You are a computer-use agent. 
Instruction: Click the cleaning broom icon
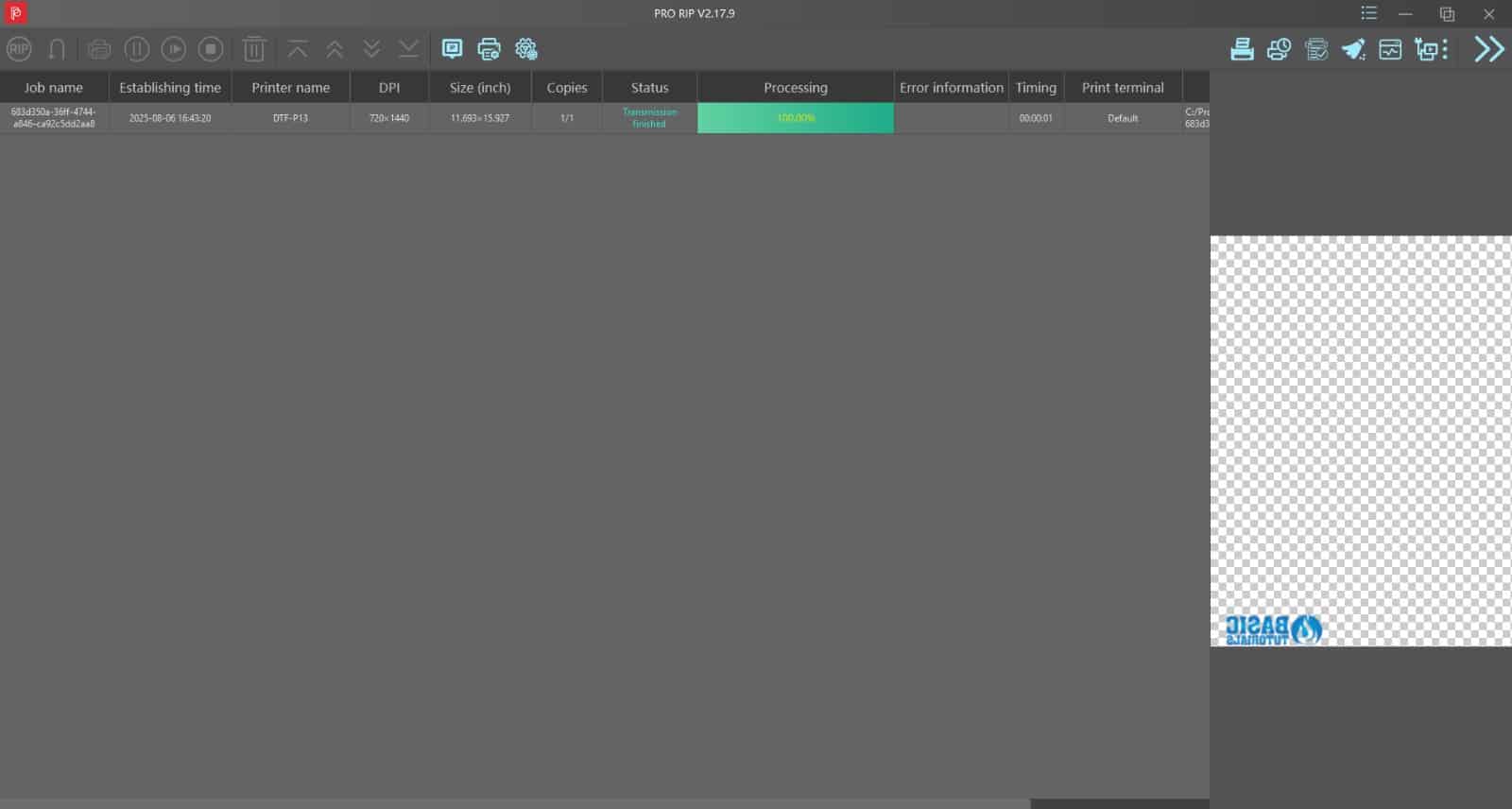1353,49
